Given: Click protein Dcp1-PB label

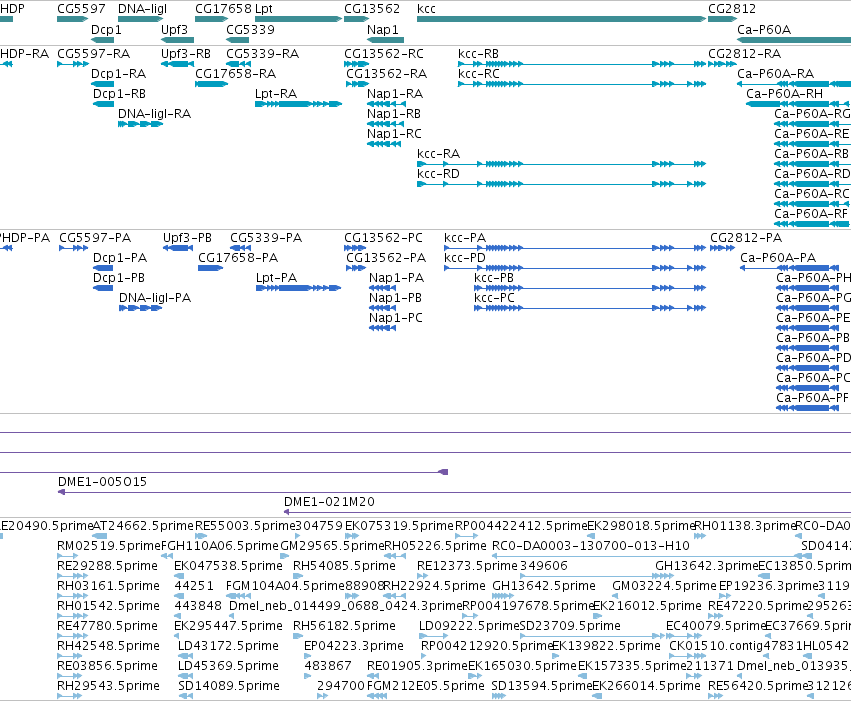Looking at the screenshot, I should (119, 278).
